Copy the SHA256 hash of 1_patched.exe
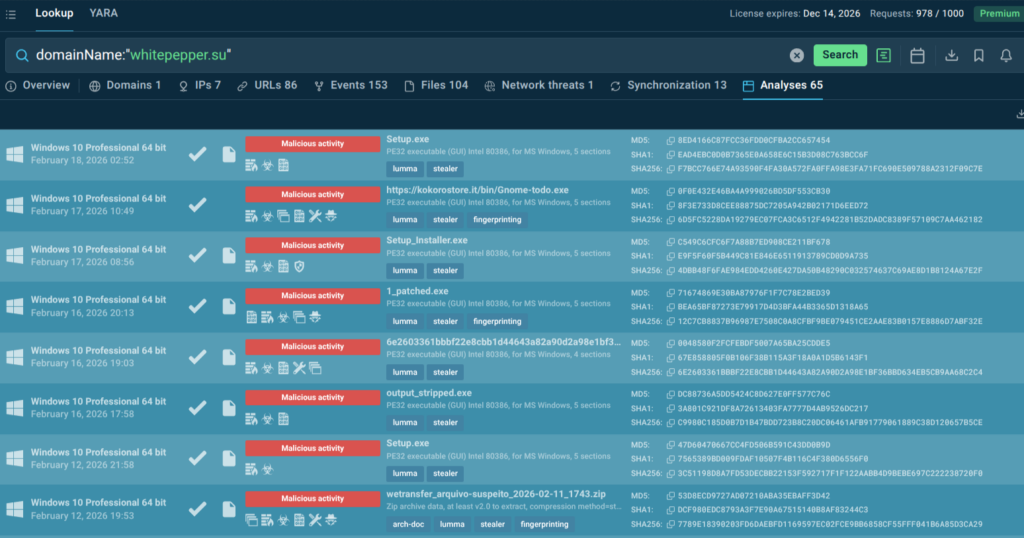Viewport: 1024px width, 538px height. (672, 321)
